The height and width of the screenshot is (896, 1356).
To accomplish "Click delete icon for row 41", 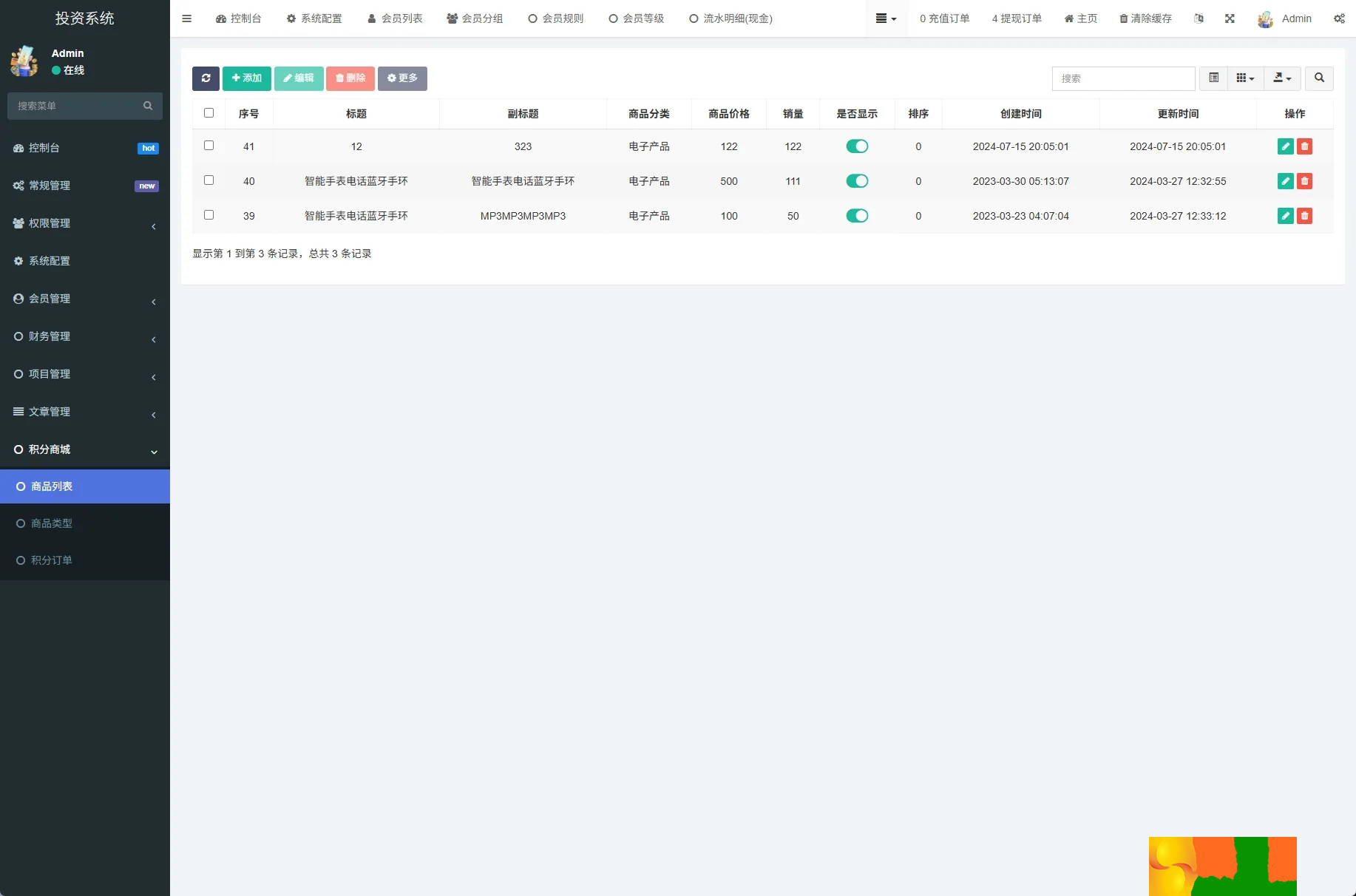I will pos(1305,146).
